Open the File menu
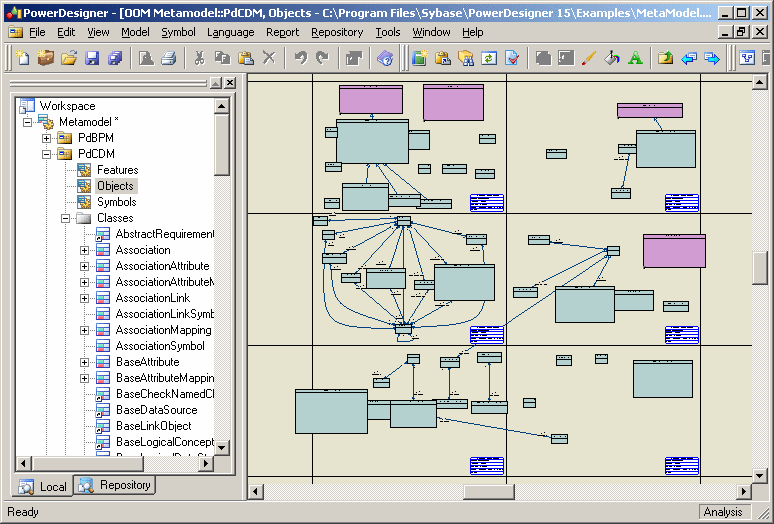This screenshot has height=524, width=774. [37, 32]
